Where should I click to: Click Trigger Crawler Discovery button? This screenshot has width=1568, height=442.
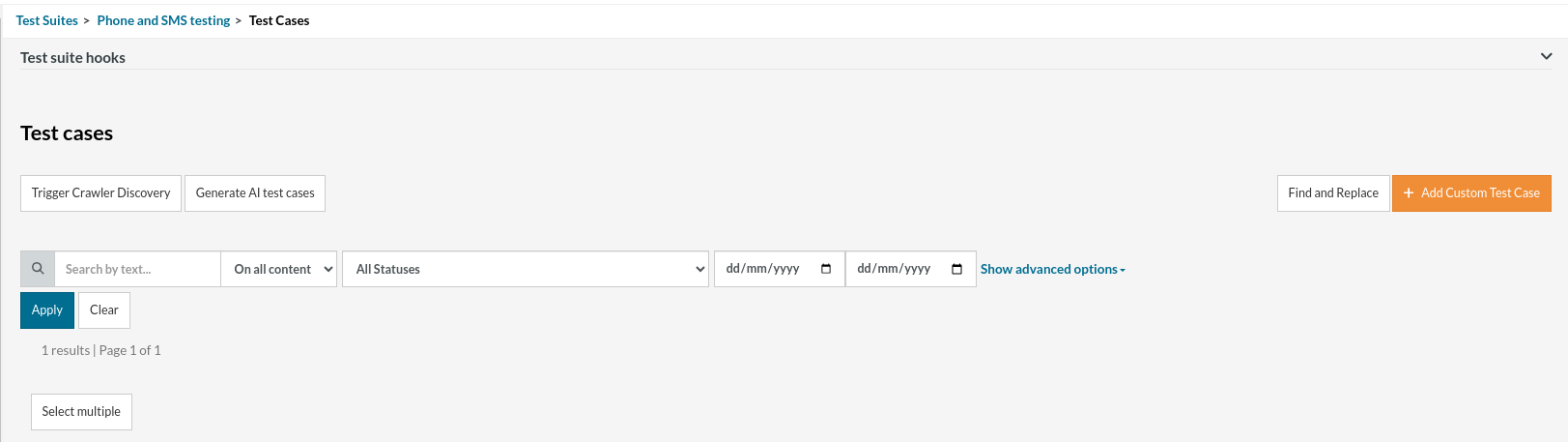[x=100, y=193]
